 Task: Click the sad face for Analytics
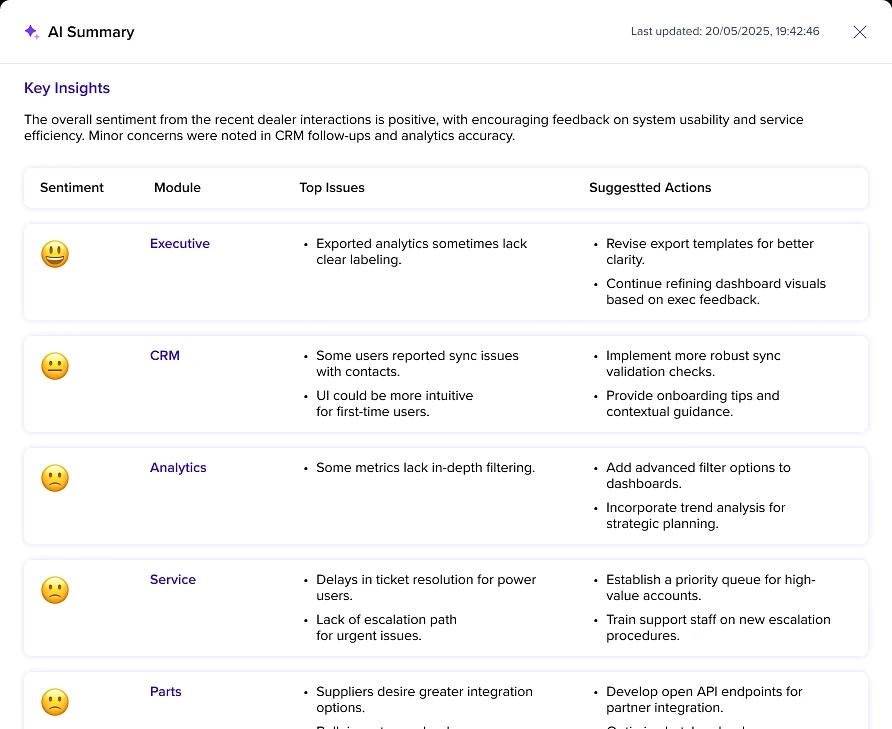tap(55, 478)
